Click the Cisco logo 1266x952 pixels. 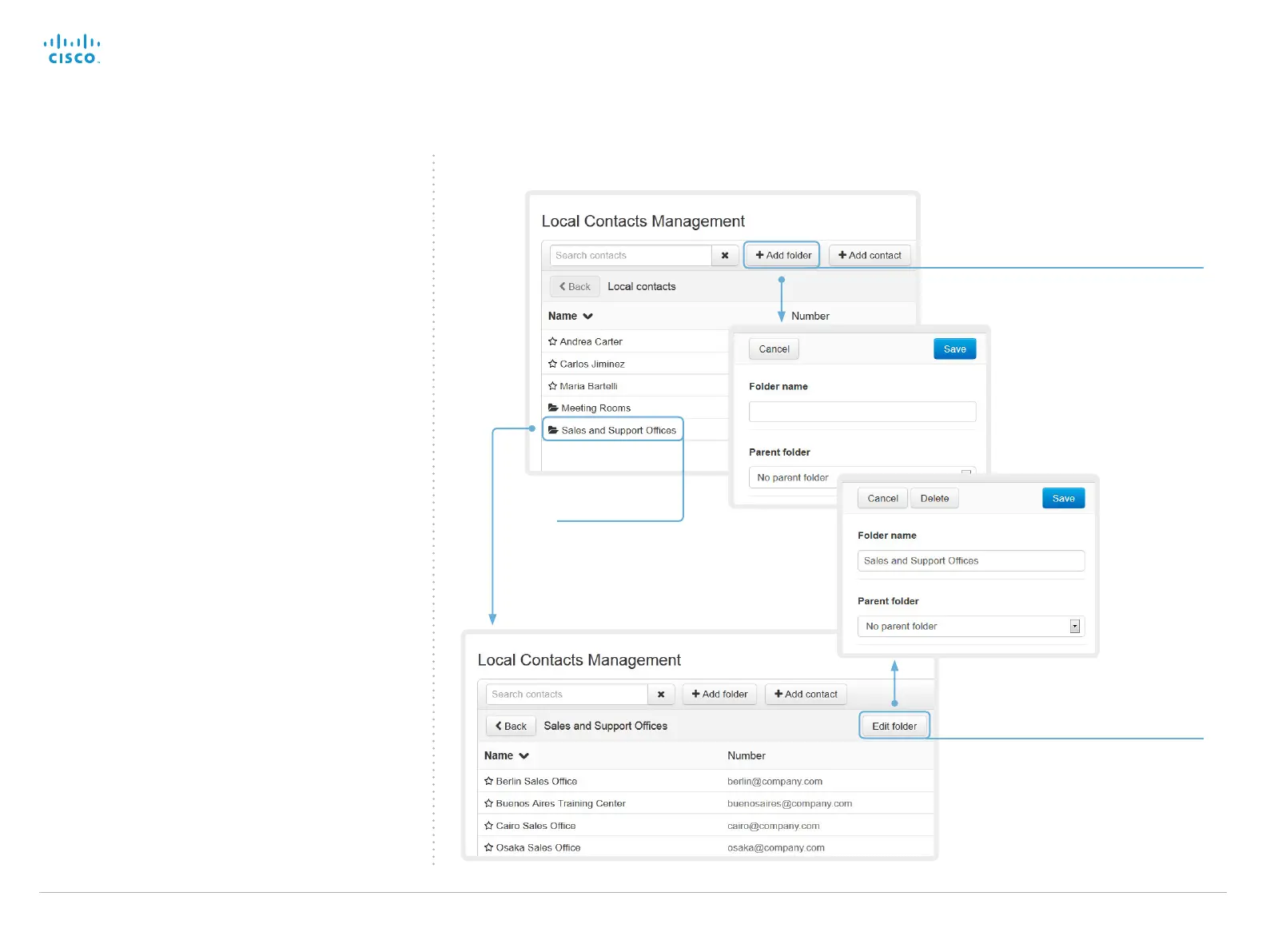(x=72, y=50)
